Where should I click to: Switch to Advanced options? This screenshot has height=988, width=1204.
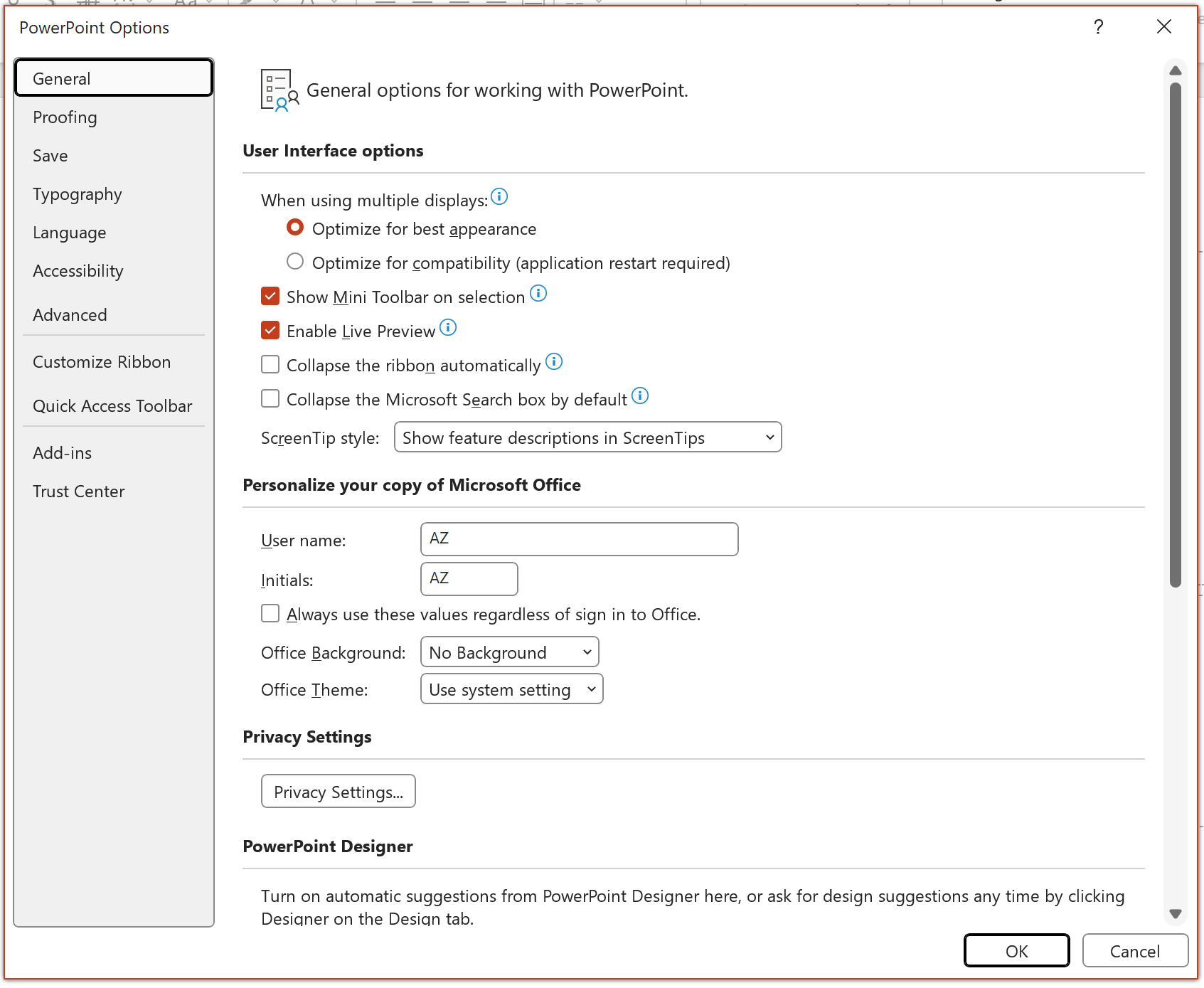114,315
